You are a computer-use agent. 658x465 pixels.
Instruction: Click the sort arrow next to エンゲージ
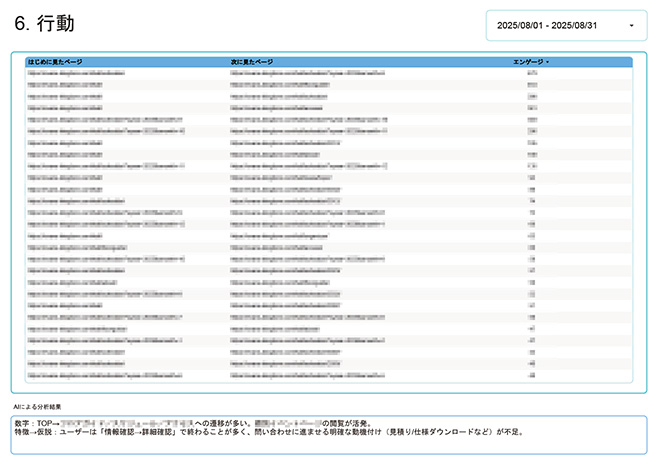[547, 62]
